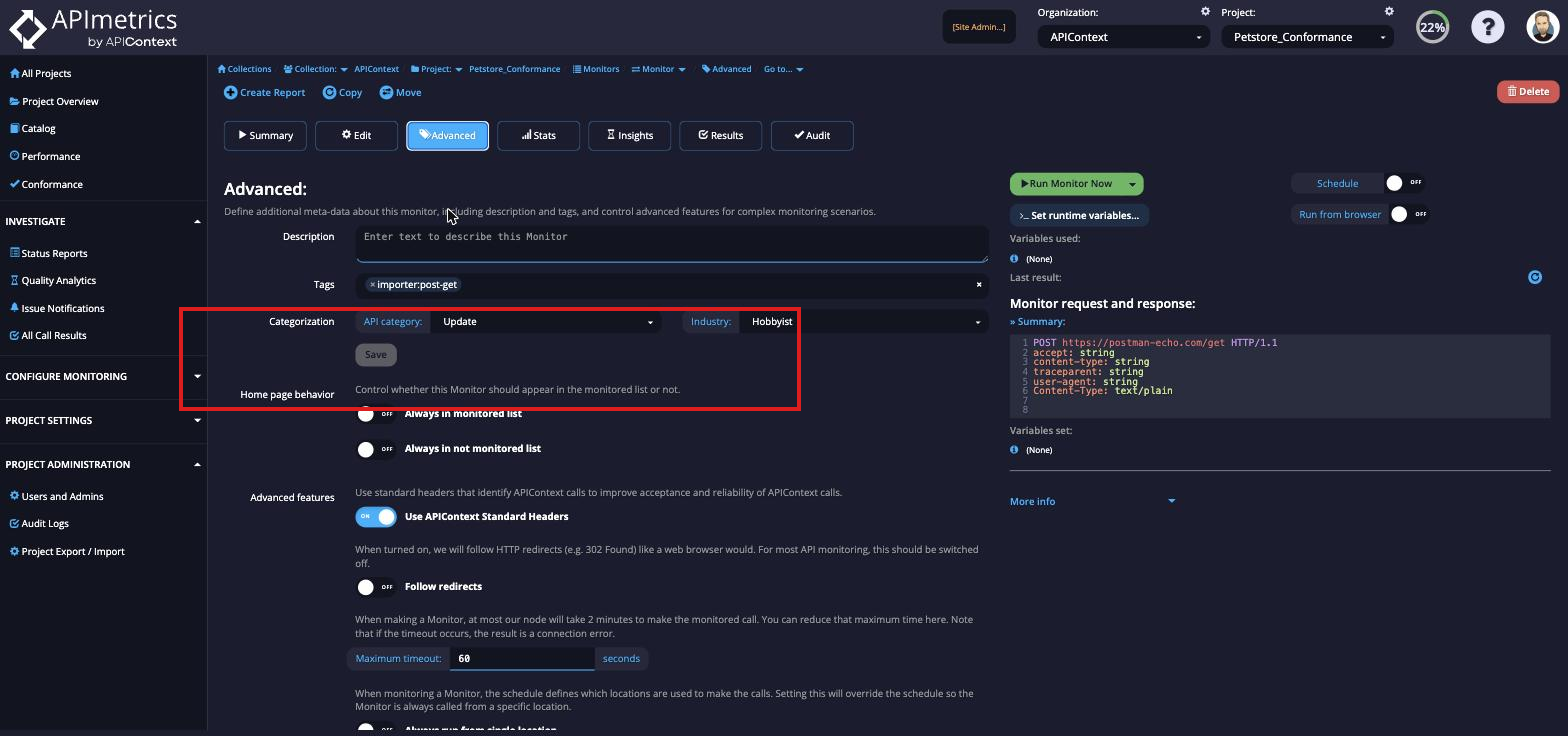
Task: Click Set runtime variables button
Action: click(x=1079, y=215)
